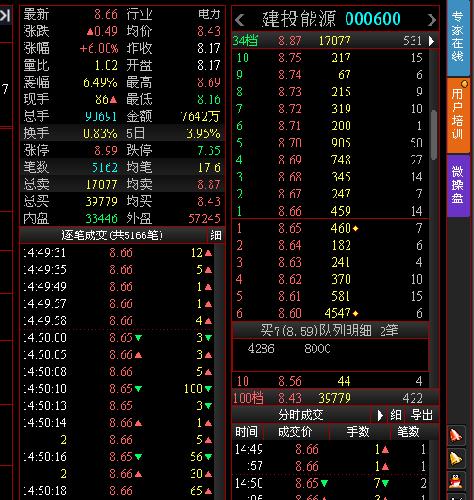Click the 换手 label in quote panel
Image resolution: width=474 pixels, height=500 pixels.
pyautogui.click(x=36, y=134)
